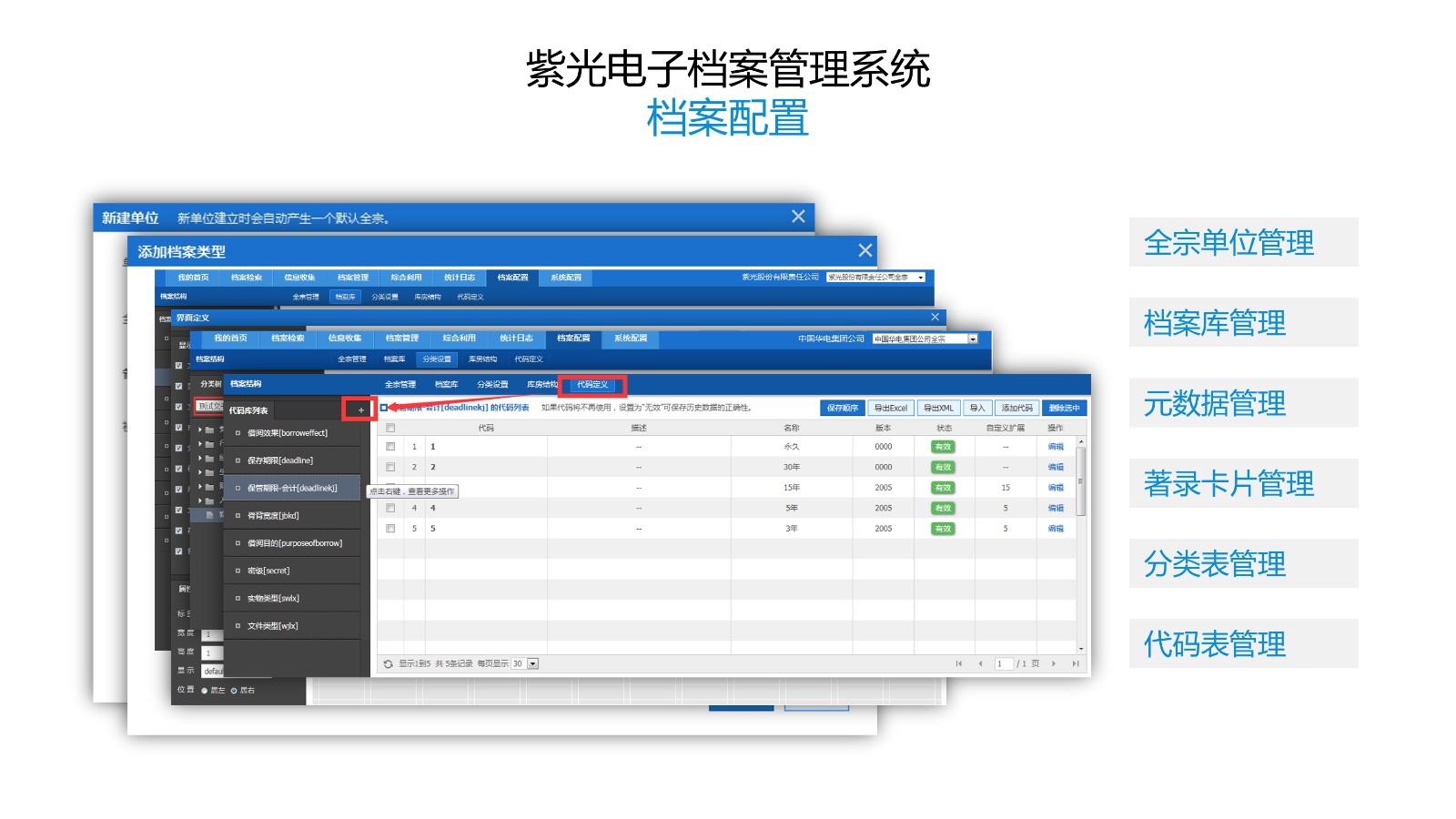Open 系统配置 menu in the 中国华电 window

pyautogui.click(x=631, y=339)
